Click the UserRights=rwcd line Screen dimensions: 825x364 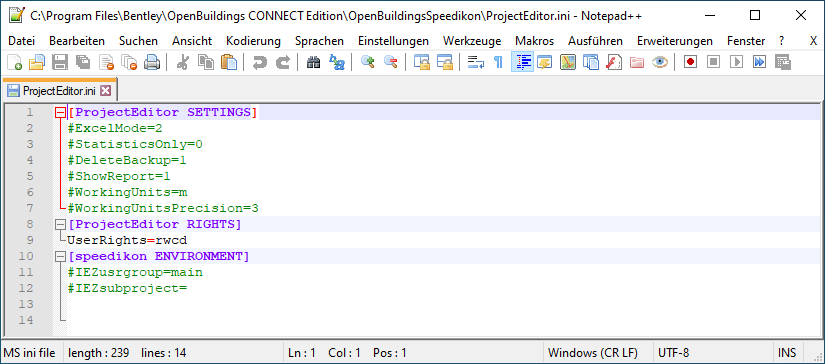coord(127,240)
